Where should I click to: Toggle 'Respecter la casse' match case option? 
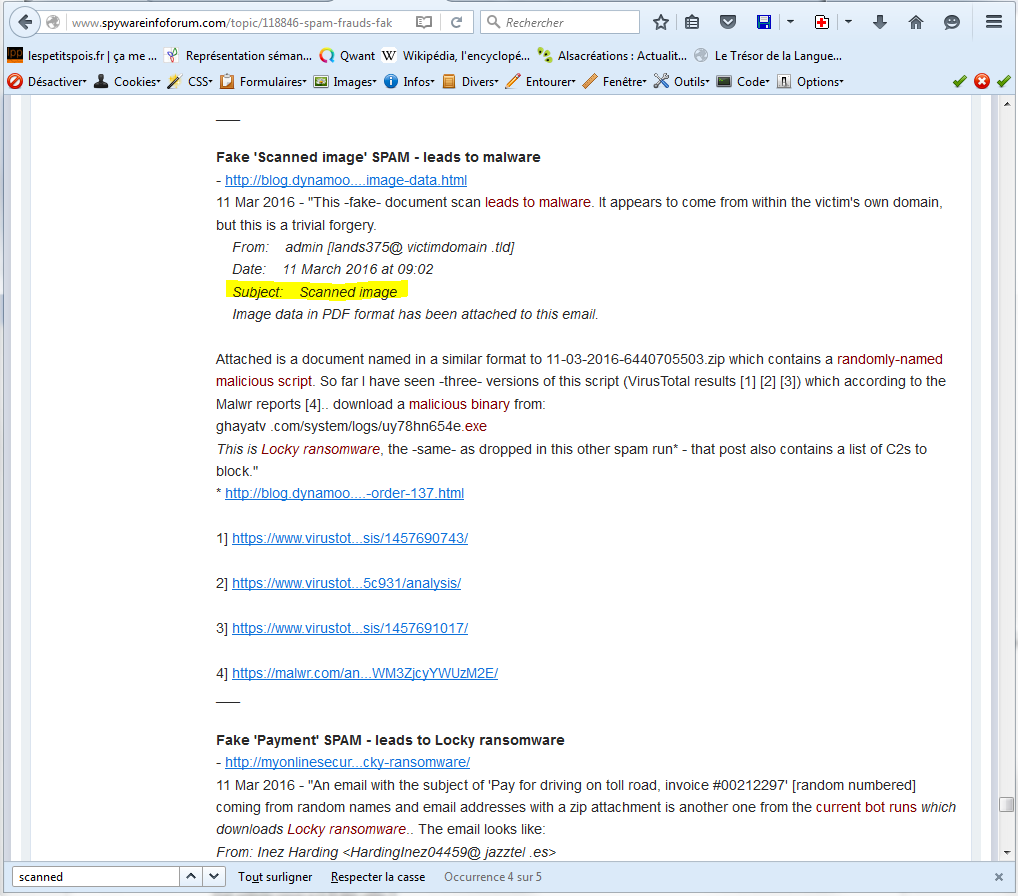point(378,877)
